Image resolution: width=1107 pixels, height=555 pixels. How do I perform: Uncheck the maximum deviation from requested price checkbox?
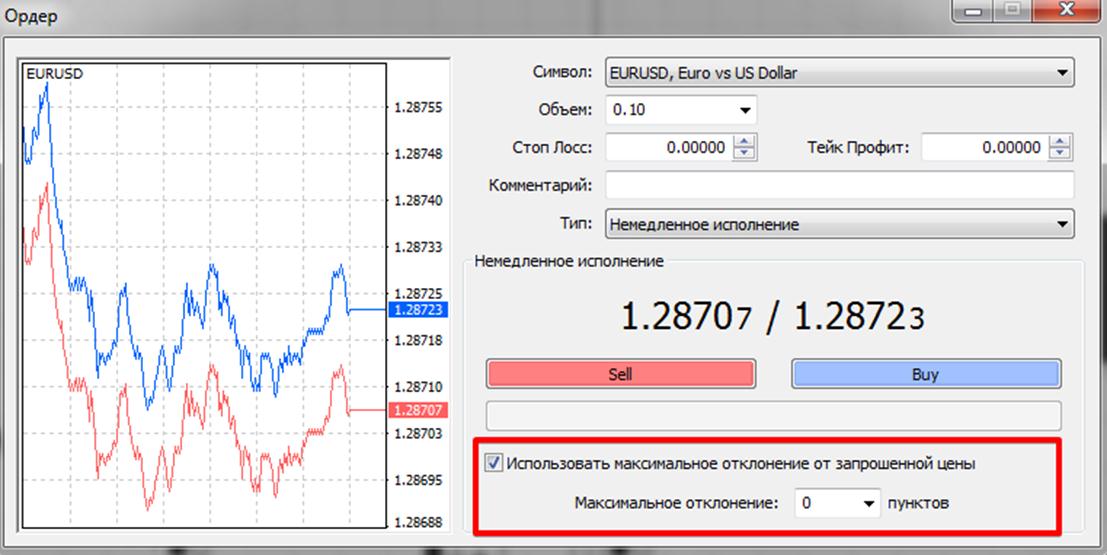(x=493, y=463)
